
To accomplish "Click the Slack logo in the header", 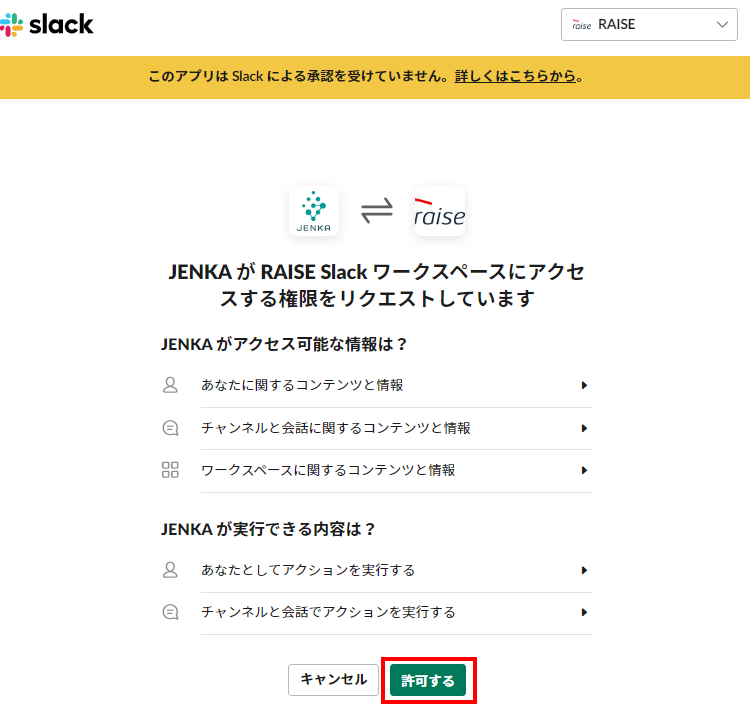I will pyautogui.click(x=47, y=24).
